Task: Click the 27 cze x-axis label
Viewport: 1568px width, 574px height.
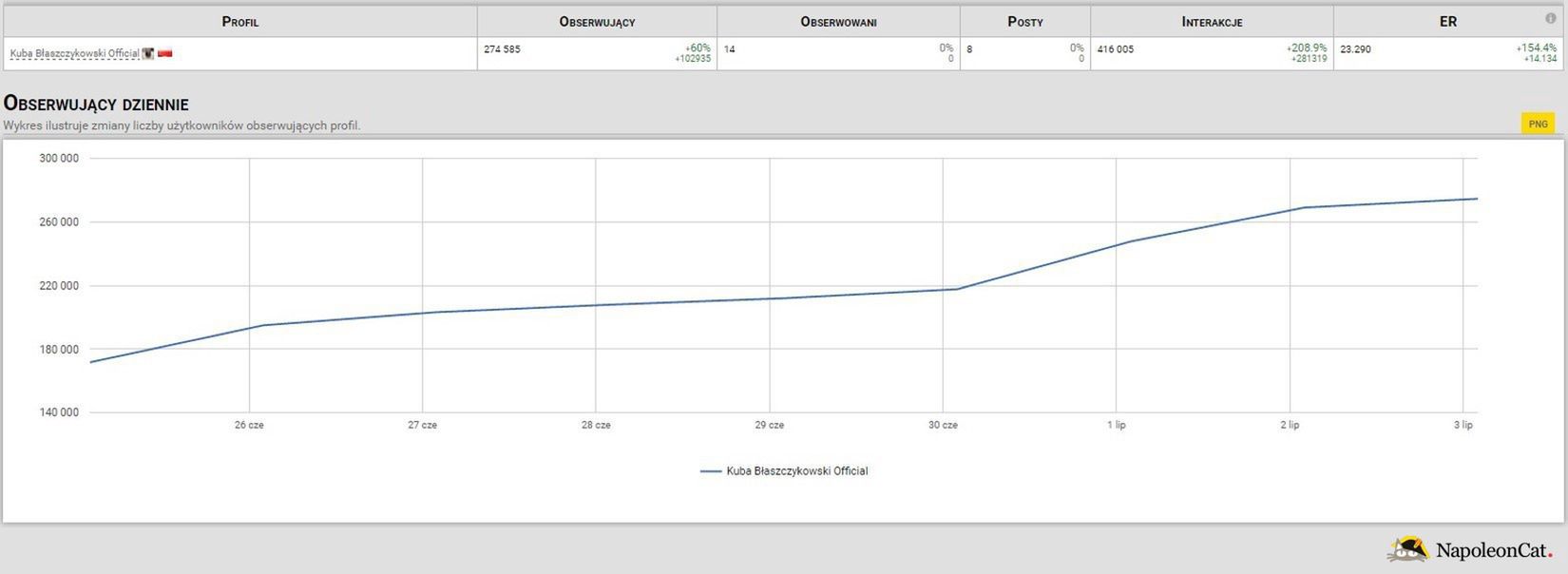Action: click(x=422, y=425)
